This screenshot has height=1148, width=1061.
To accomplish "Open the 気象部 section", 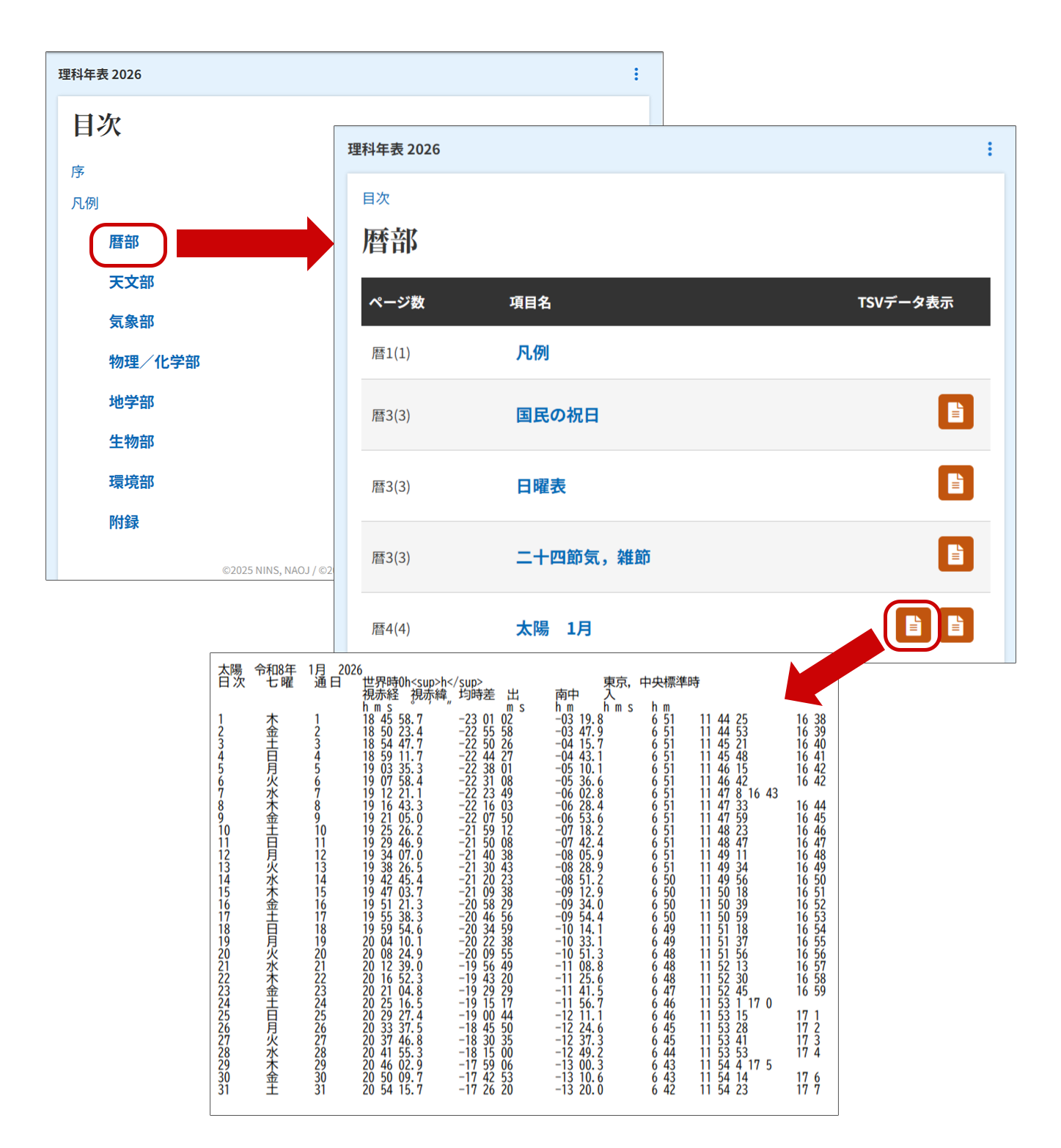I will pos(132,322).
